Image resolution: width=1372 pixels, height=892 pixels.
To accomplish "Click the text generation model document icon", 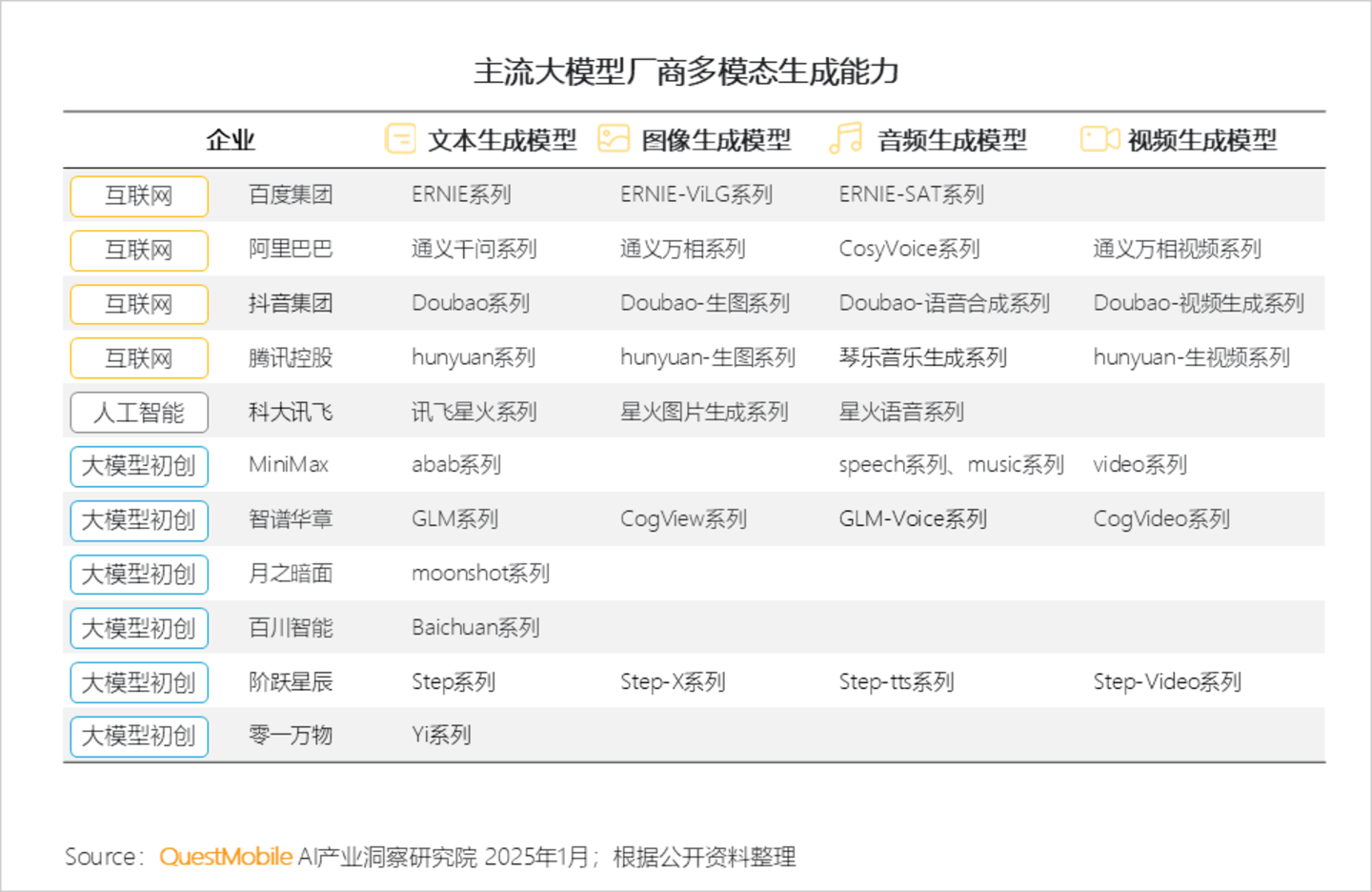I will pos(400,139).
